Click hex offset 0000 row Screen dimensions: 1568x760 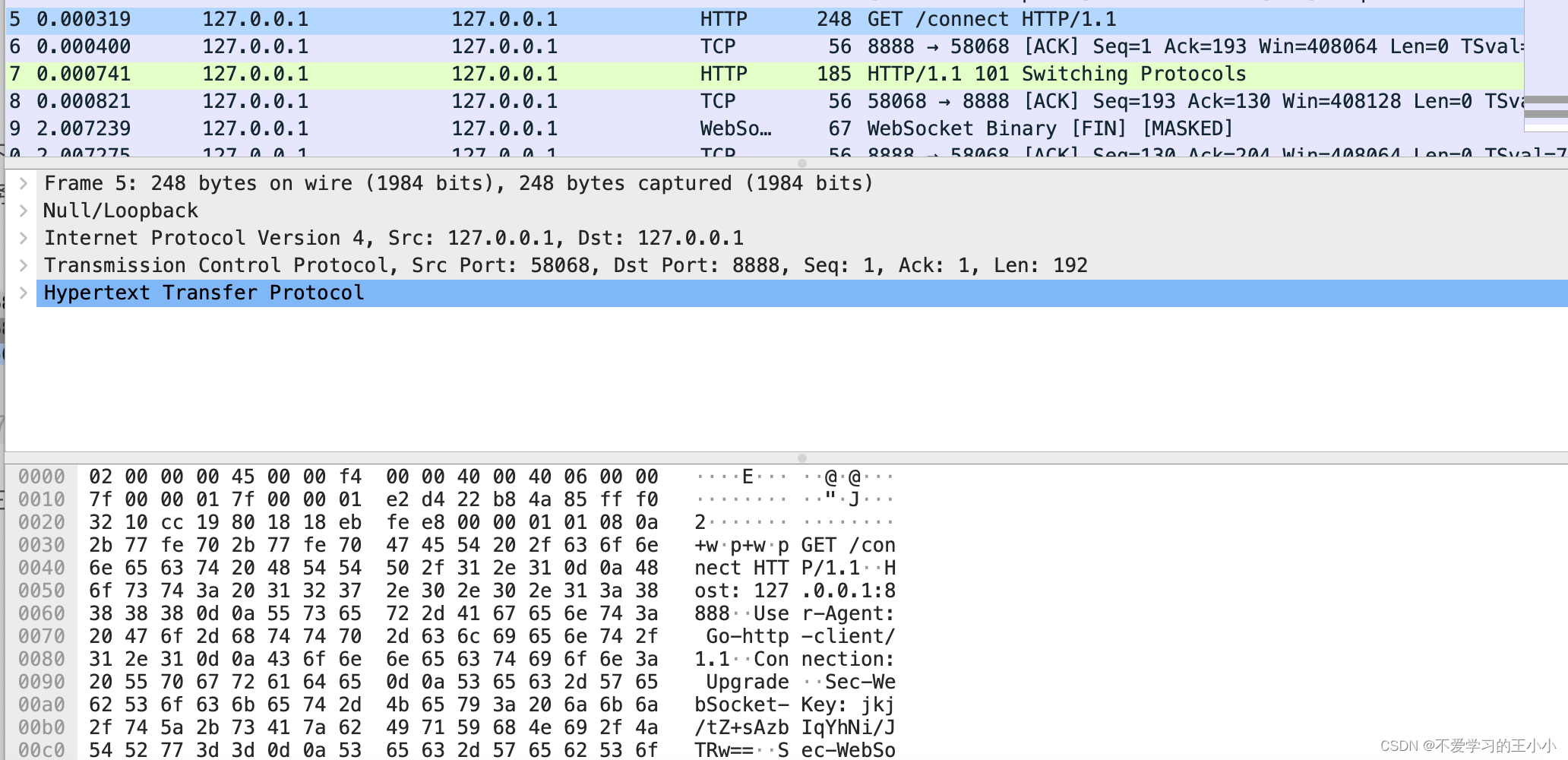pyautogui.click(x=42, y=477)
